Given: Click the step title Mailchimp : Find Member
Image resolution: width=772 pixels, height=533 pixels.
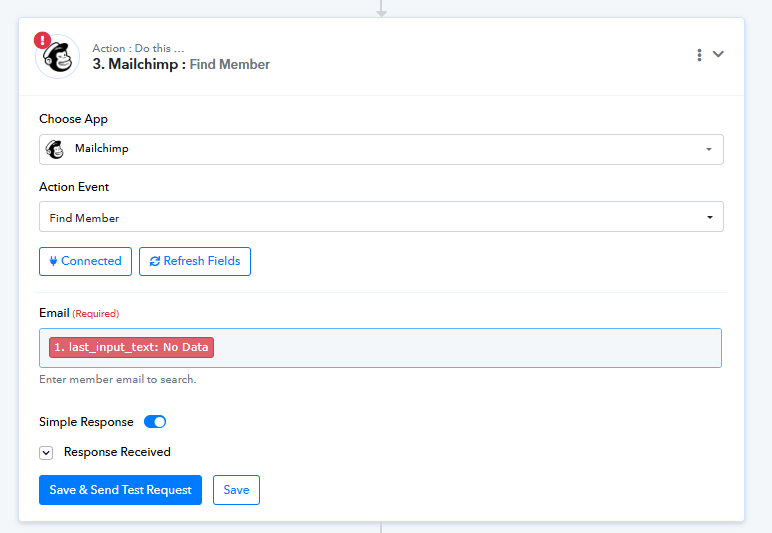Looking at the screenshot, I should [x=181, y=64].
